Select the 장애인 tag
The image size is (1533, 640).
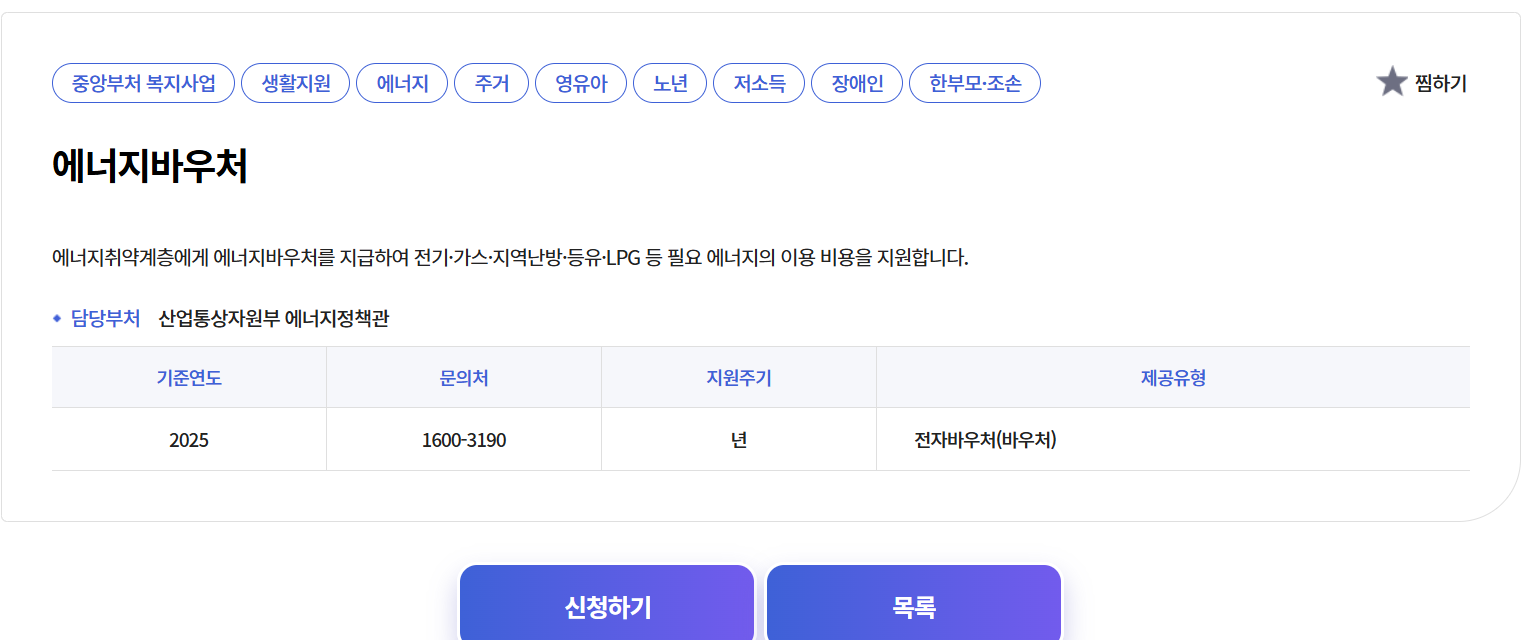pos(857,83)
